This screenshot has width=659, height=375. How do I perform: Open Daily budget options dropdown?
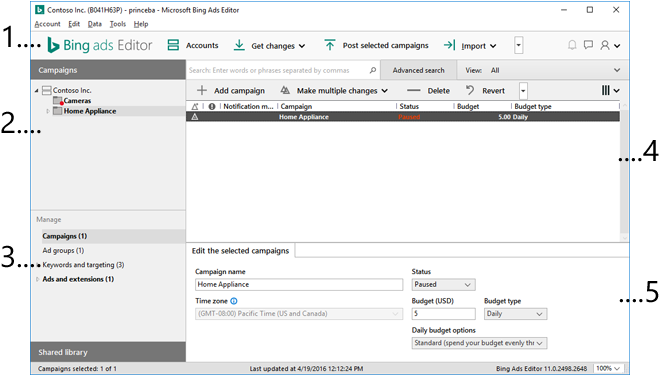click(479, 343)
